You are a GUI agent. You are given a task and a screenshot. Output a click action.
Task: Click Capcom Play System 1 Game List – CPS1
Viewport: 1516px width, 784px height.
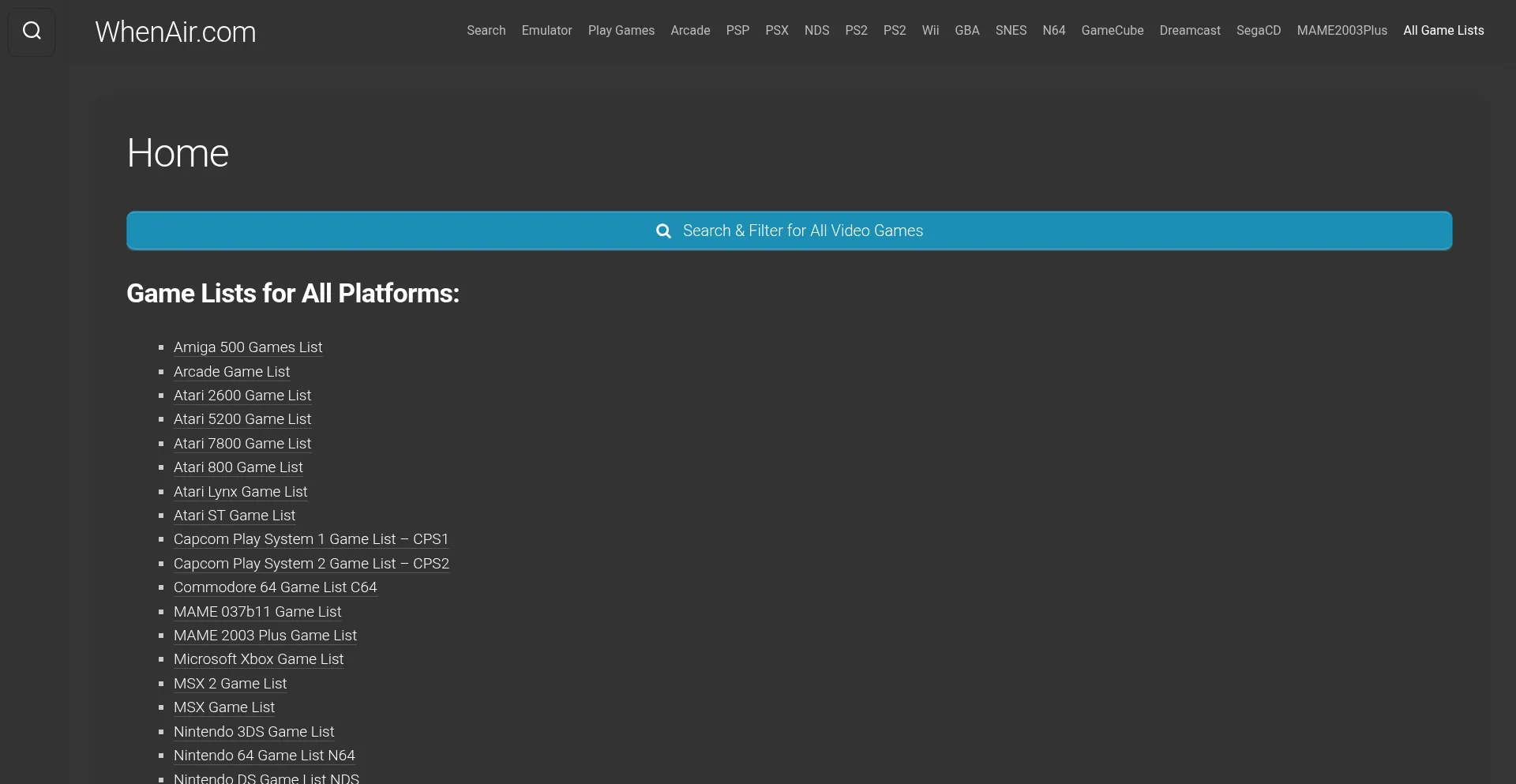pos(311,539)
